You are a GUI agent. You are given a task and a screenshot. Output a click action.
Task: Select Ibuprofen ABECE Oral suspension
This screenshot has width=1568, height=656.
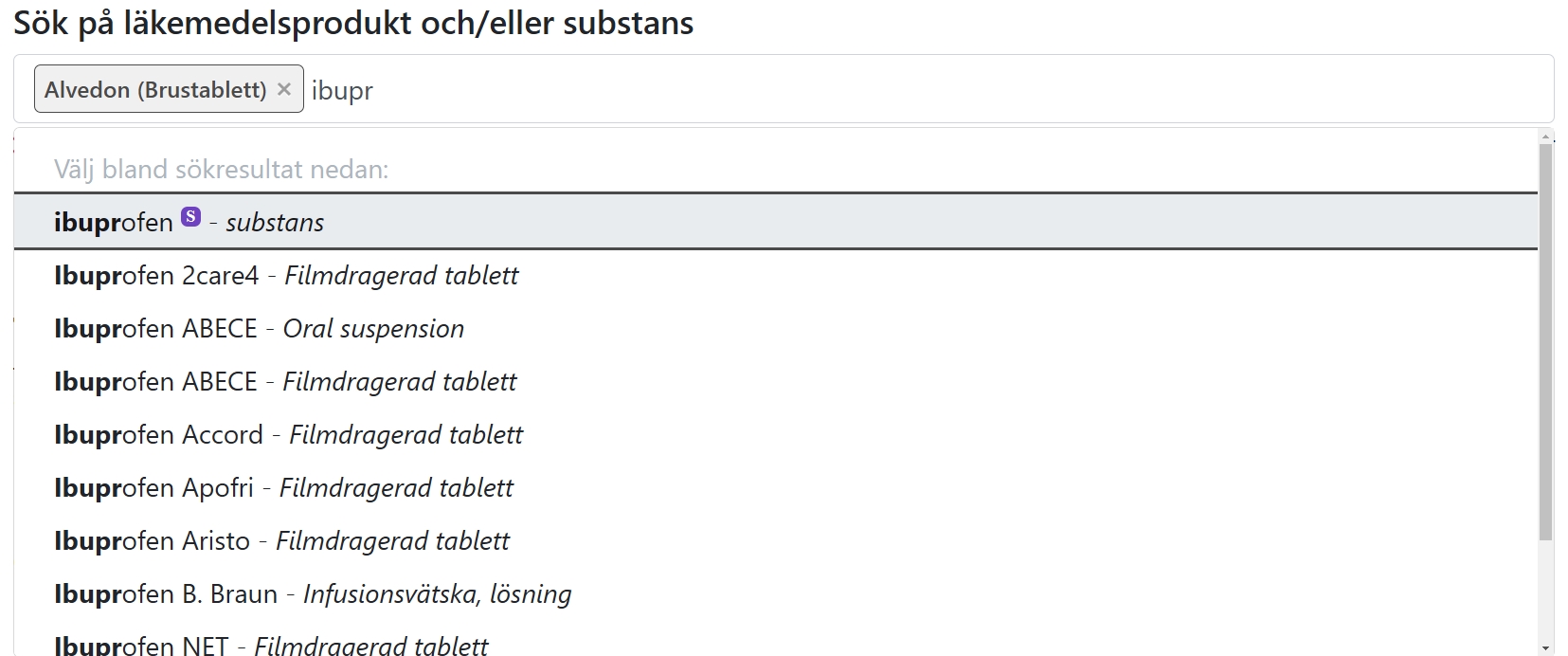[258, 328]
